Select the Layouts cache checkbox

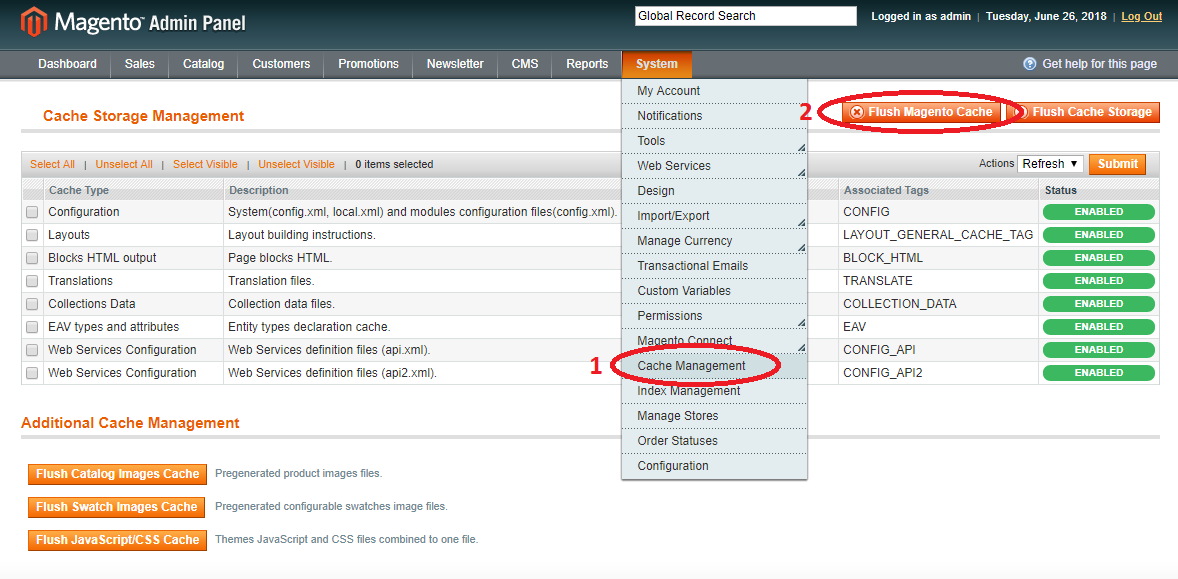pyautogui.click(x=32, y=235)
